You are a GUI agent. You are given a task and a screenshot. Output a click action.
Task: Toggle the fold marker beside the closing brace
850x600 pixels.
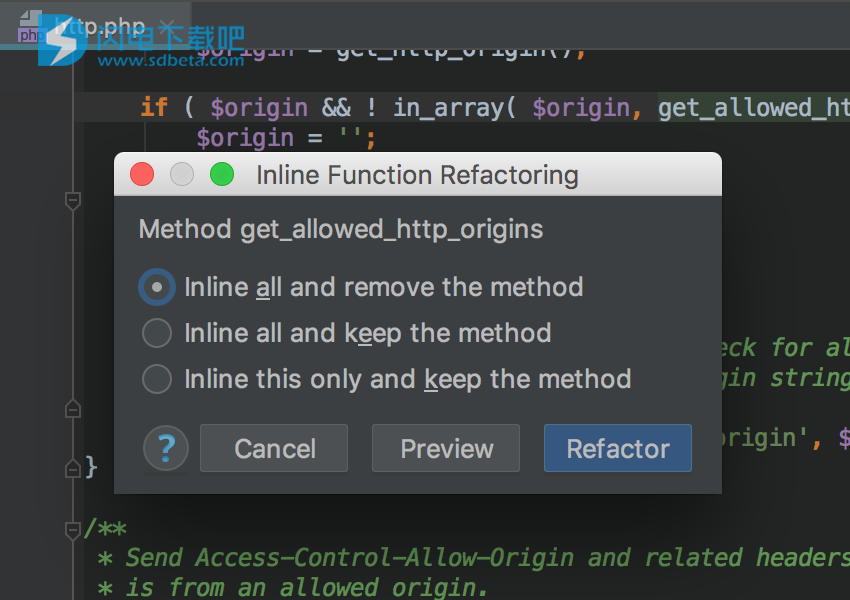coord(73,468)
